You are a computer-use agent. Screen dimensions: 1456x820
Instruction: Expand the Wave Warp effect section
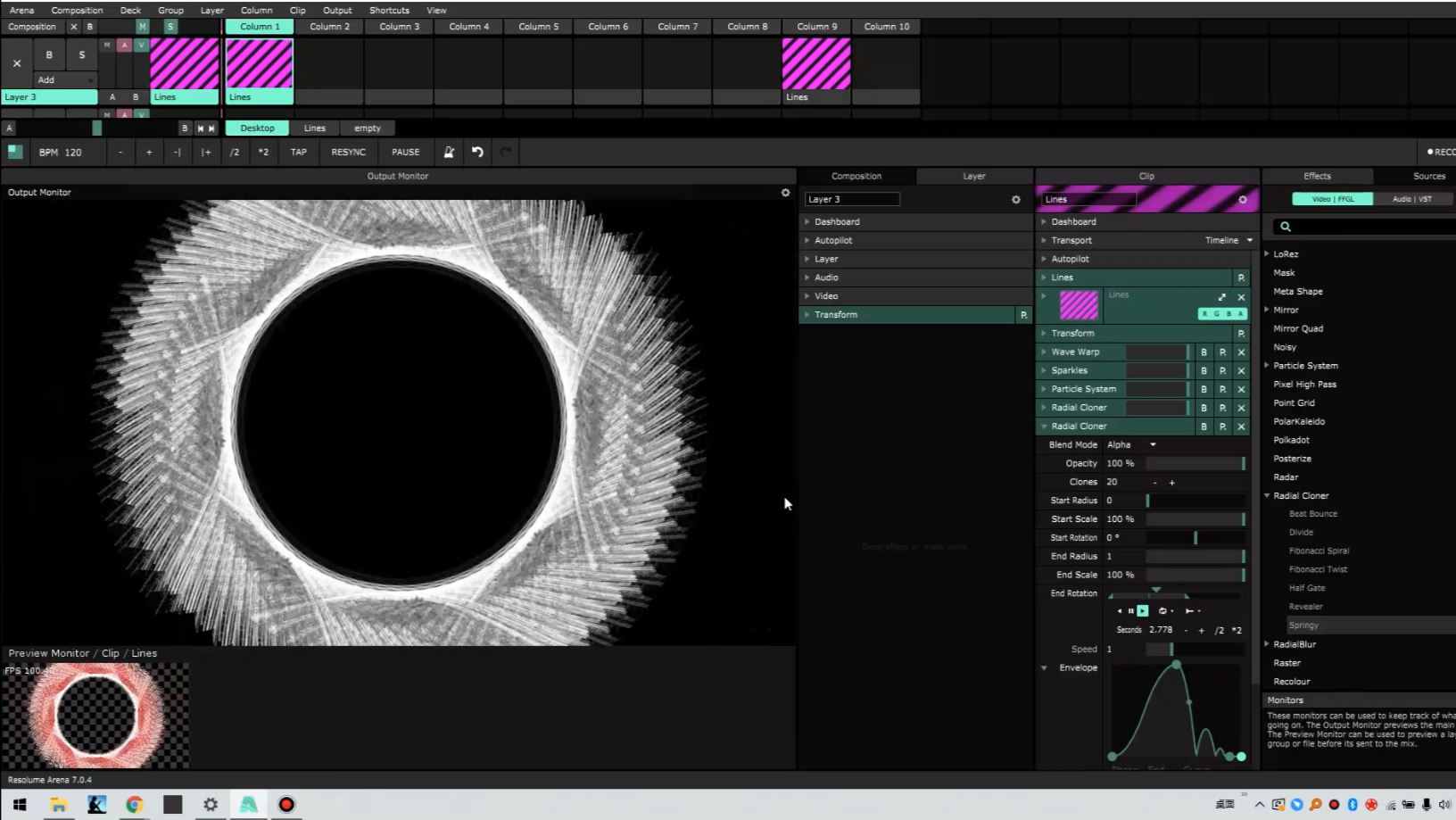tap(1044, 352)
